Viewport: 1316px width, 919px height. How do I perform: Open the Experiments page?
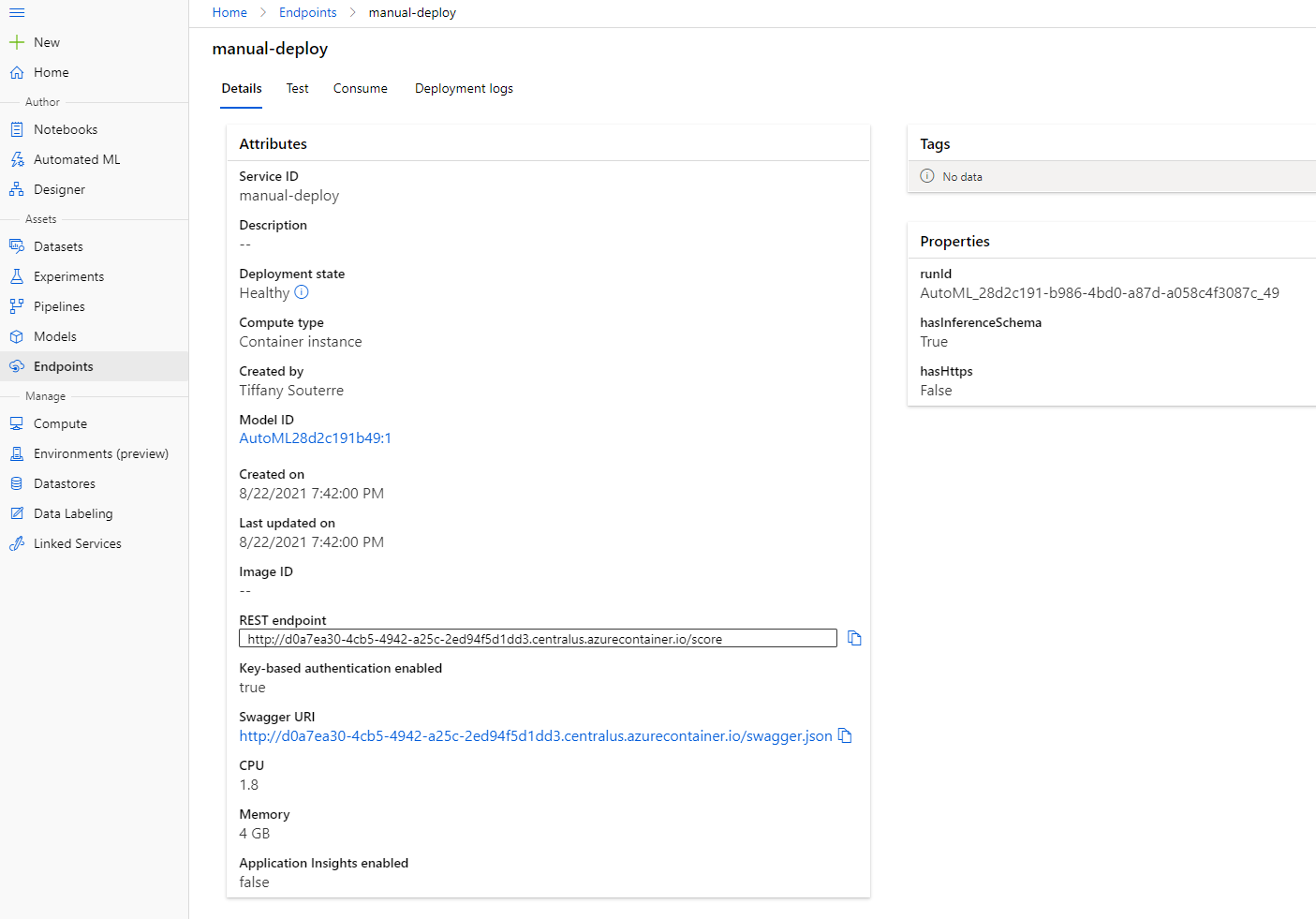pos(68,276)
